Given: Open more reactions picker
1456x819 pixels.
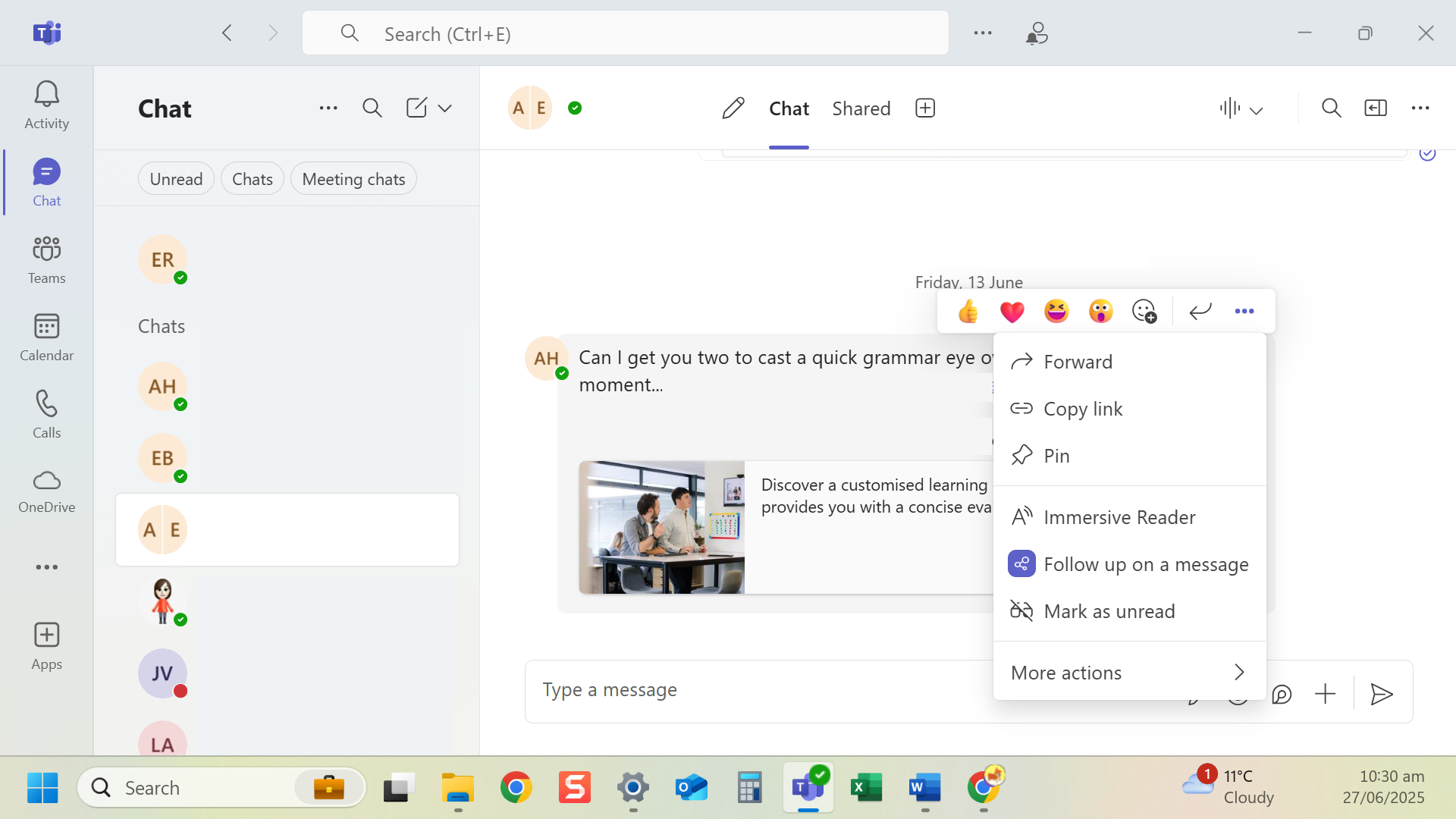Looking at the screenshot, I should [x=1144, y=311].
